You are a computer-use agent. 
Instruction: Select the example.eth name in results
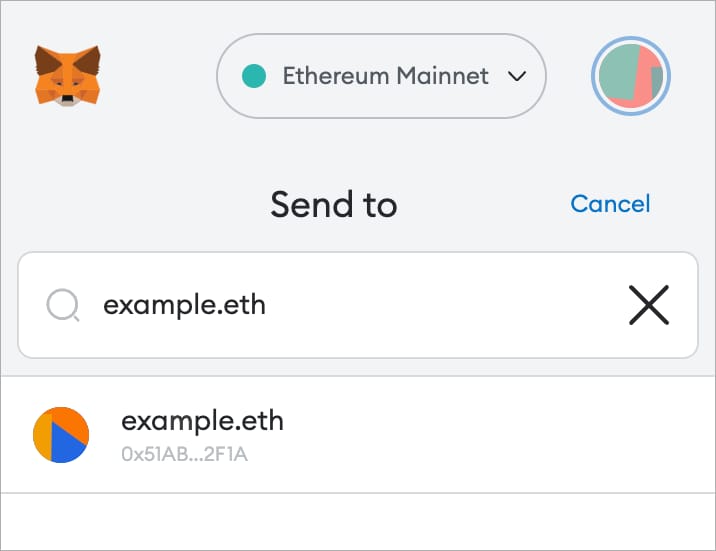click(202, 421)
